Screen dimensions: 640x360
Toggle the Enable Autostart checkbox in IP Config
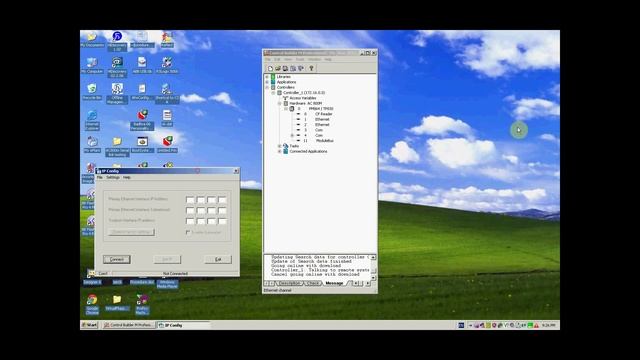188,232
